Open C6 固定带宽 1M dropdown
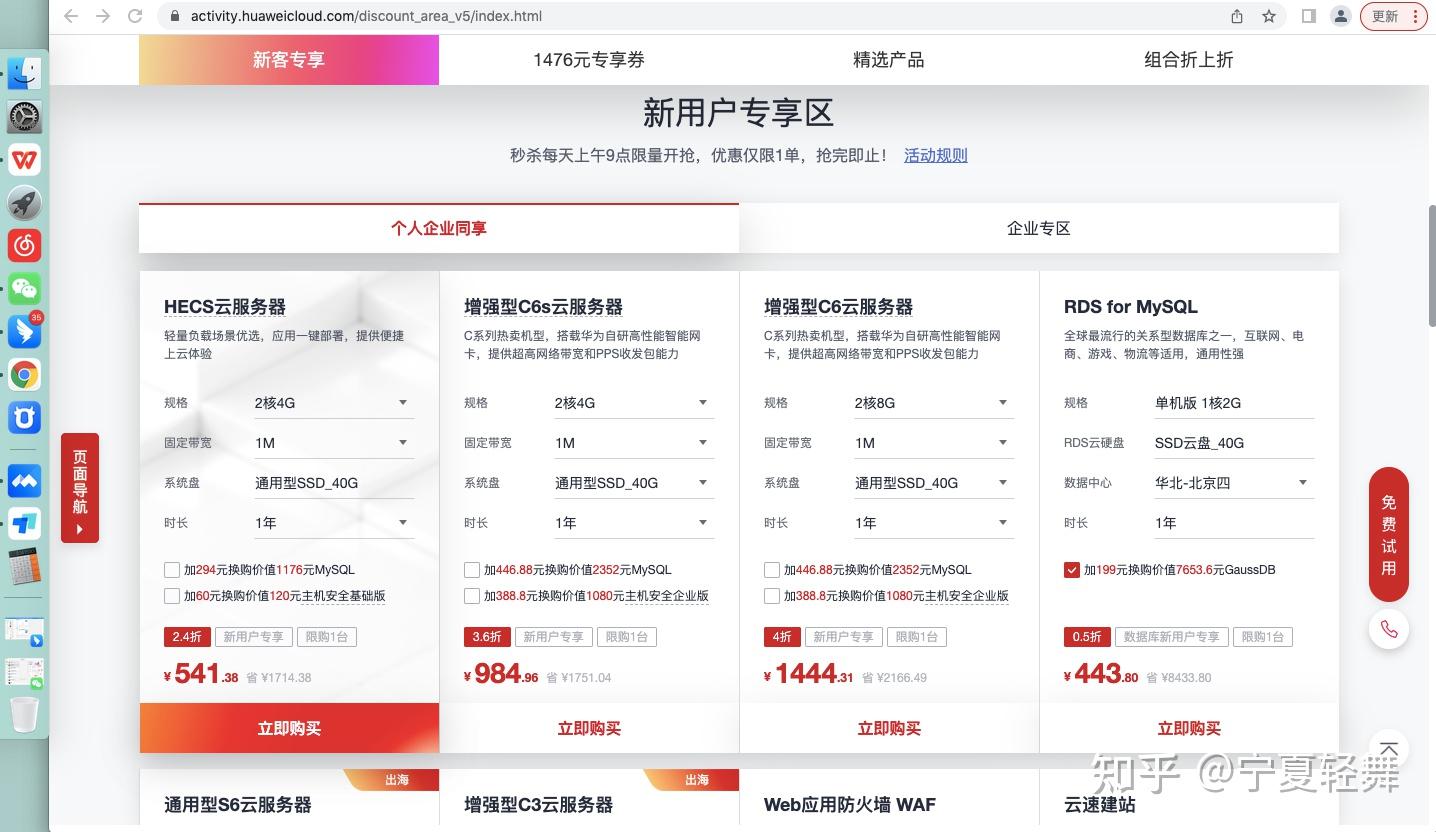This screenshot has height=832, width=1436. (x=932, y=443)
